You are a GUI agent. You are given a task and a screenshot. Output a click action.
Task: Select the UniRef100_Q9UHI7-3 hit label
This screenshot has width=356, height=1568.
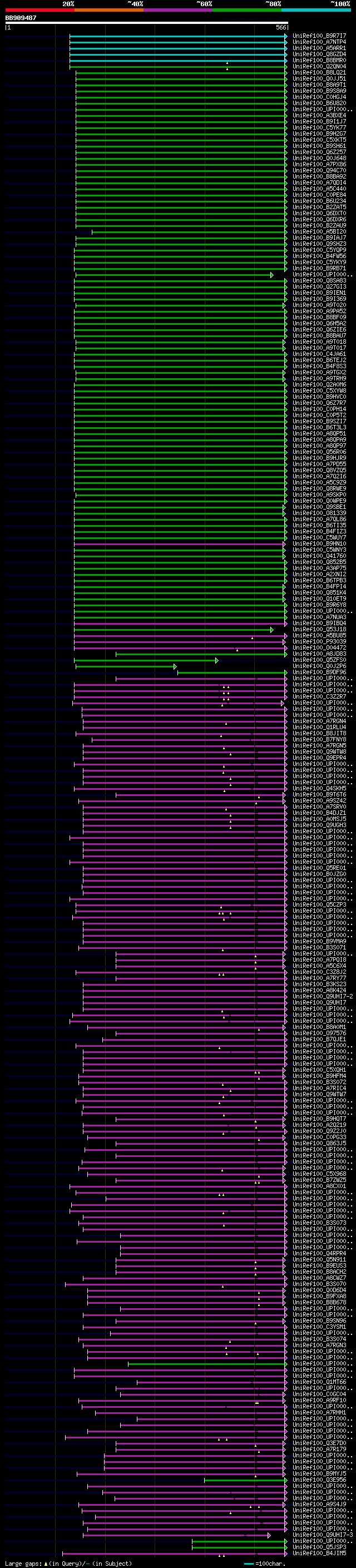point(323,1535)
